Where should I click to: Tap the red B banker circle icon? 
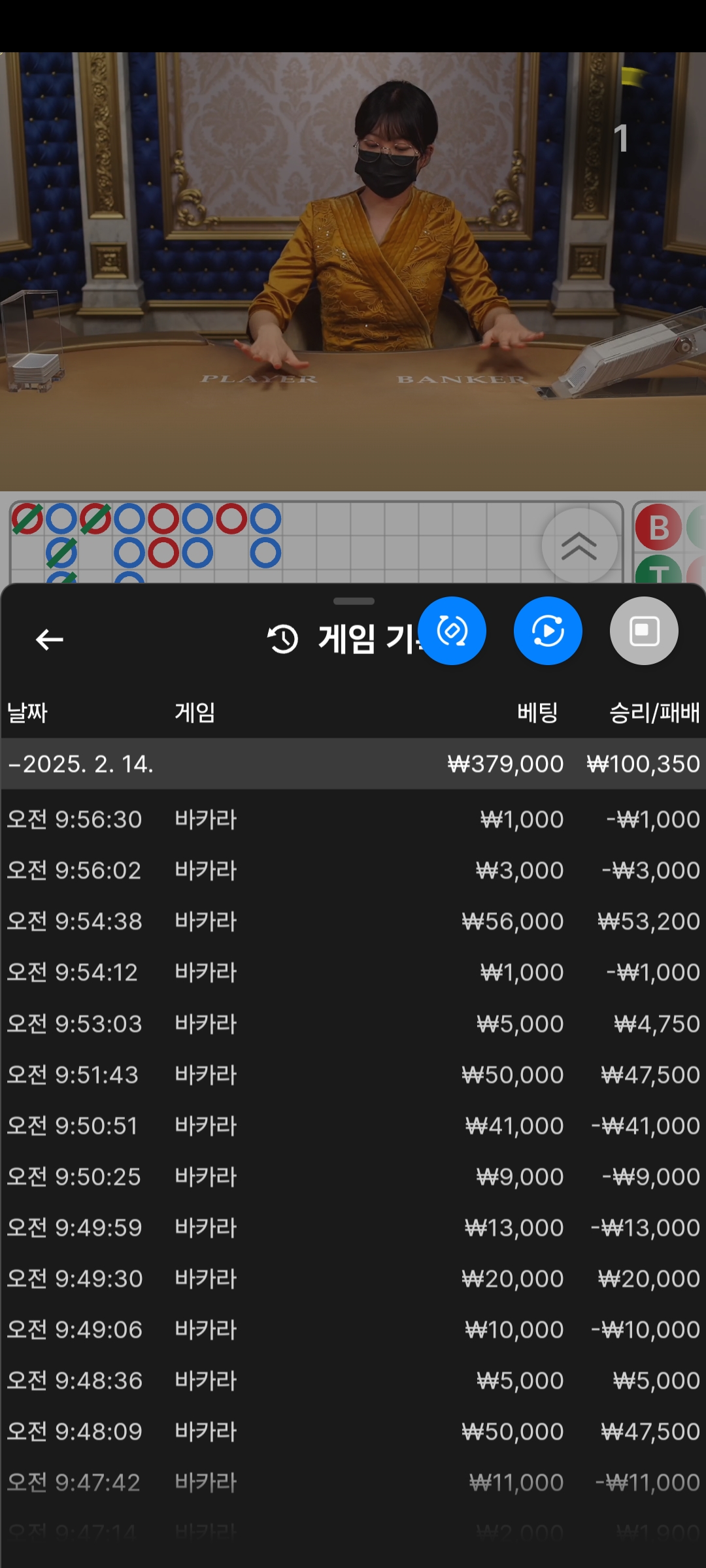659,527
